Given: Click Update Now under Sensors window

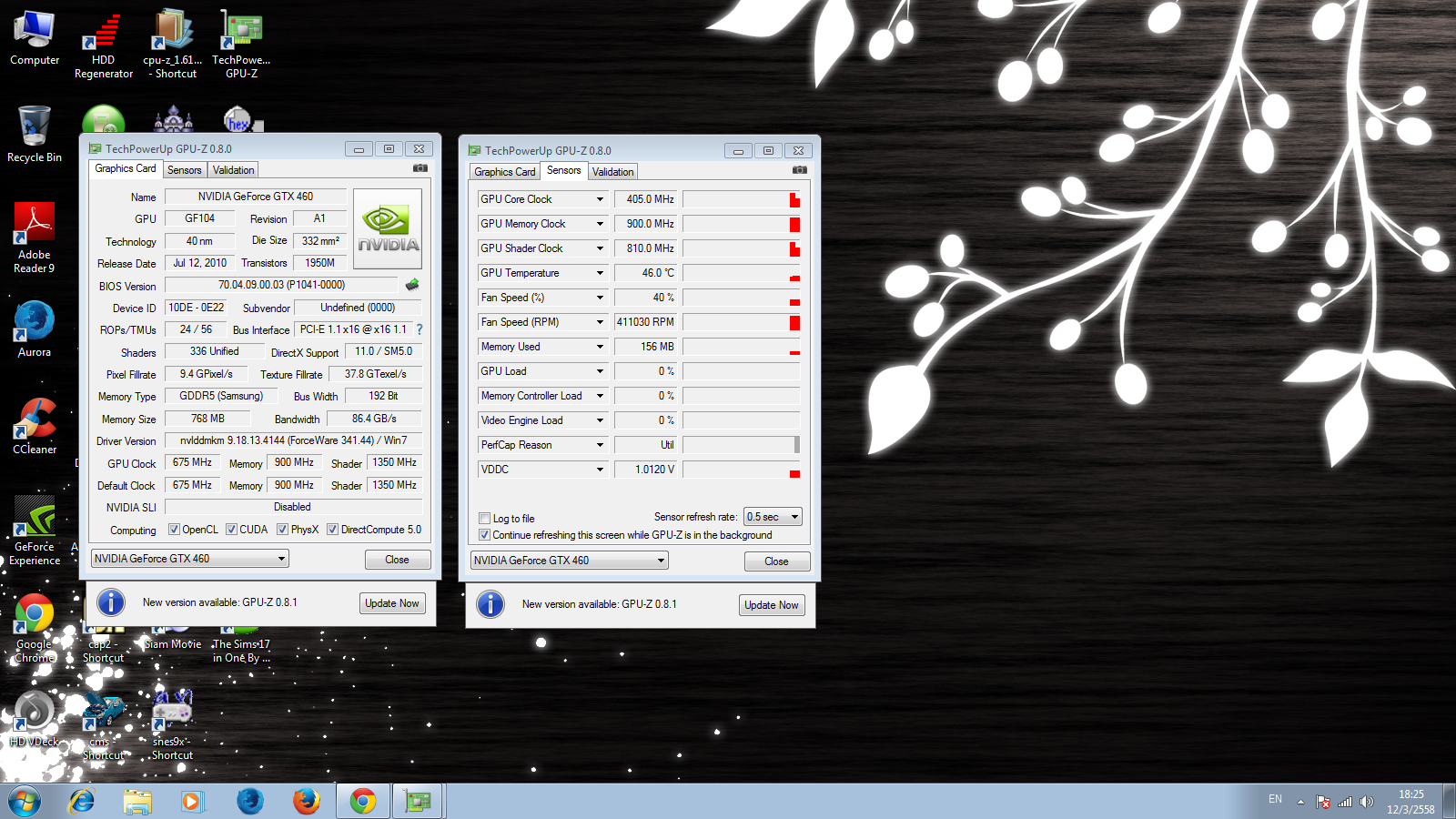Looking at the screenshot, I should [772, 605].
